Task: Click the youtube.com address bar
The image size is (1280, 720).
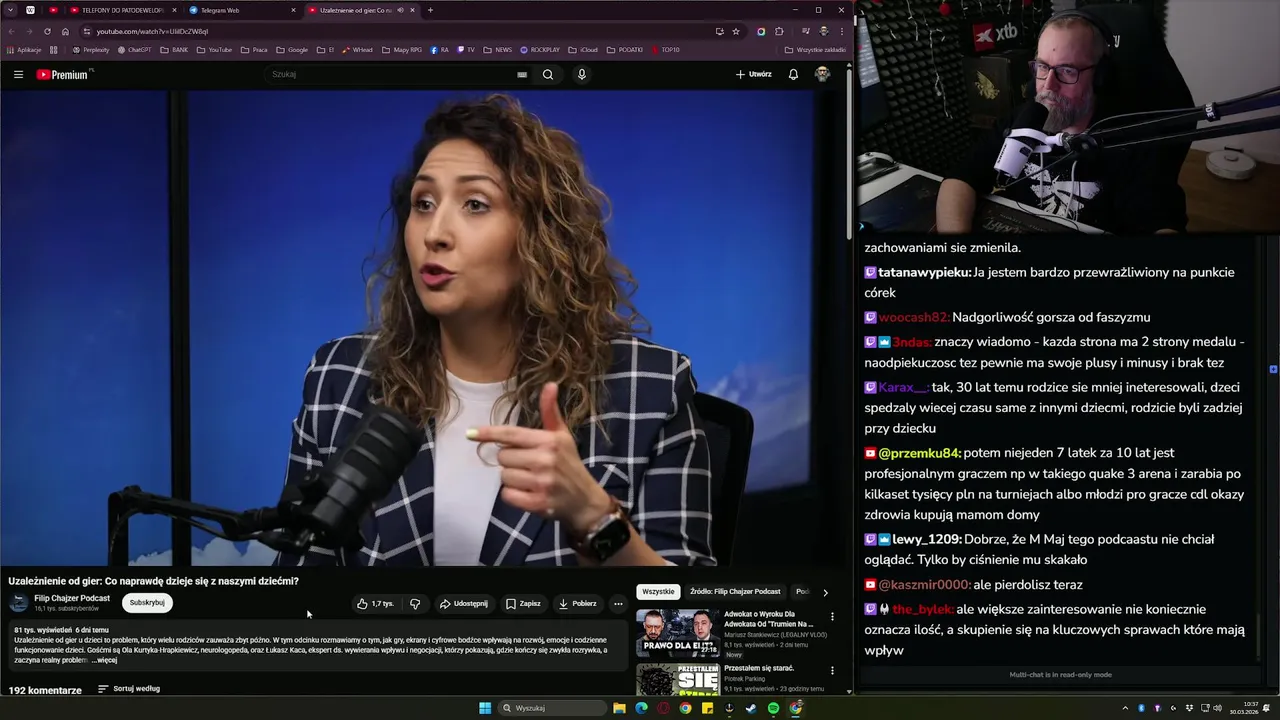Action: 400,31
